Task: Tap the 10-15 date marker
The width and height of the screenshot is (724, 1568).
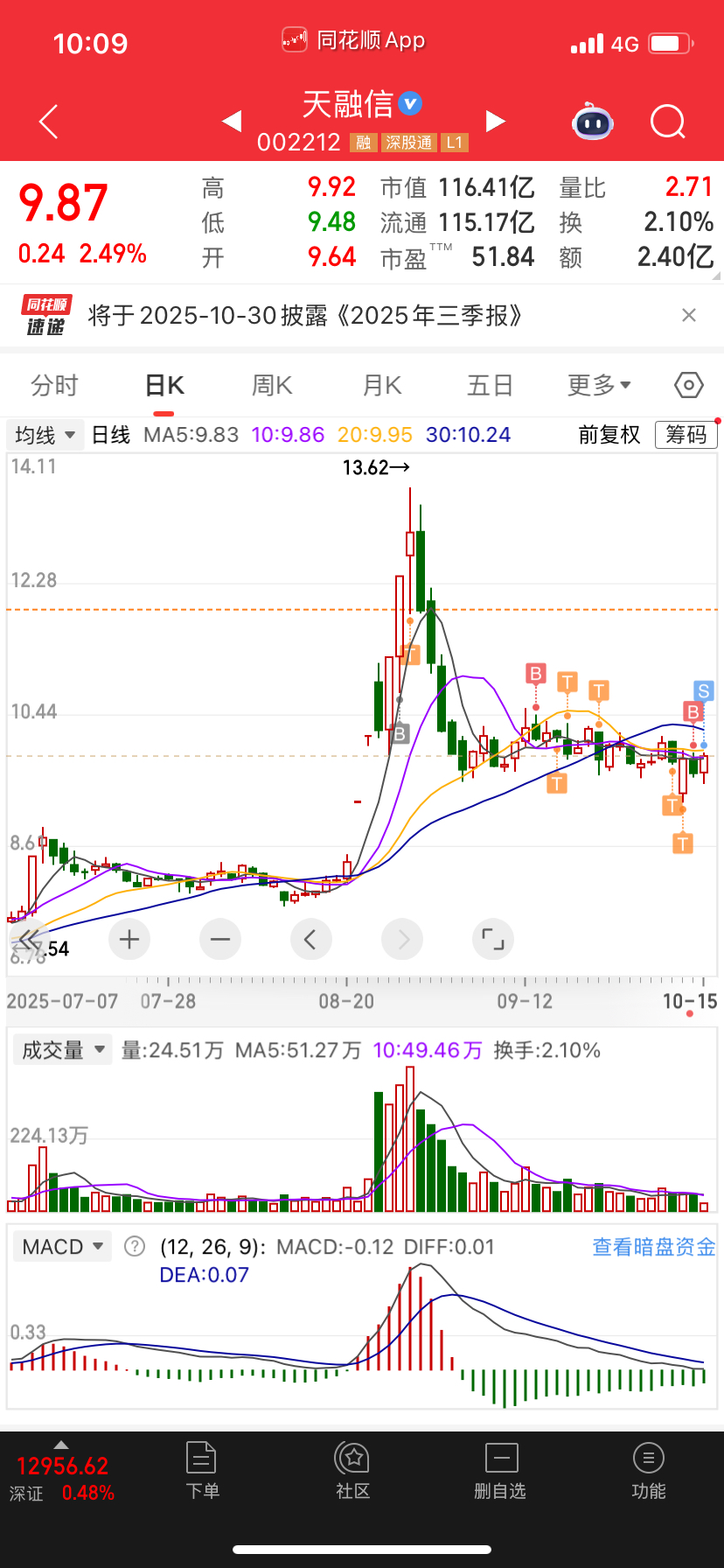Action: coord(690,1001)
